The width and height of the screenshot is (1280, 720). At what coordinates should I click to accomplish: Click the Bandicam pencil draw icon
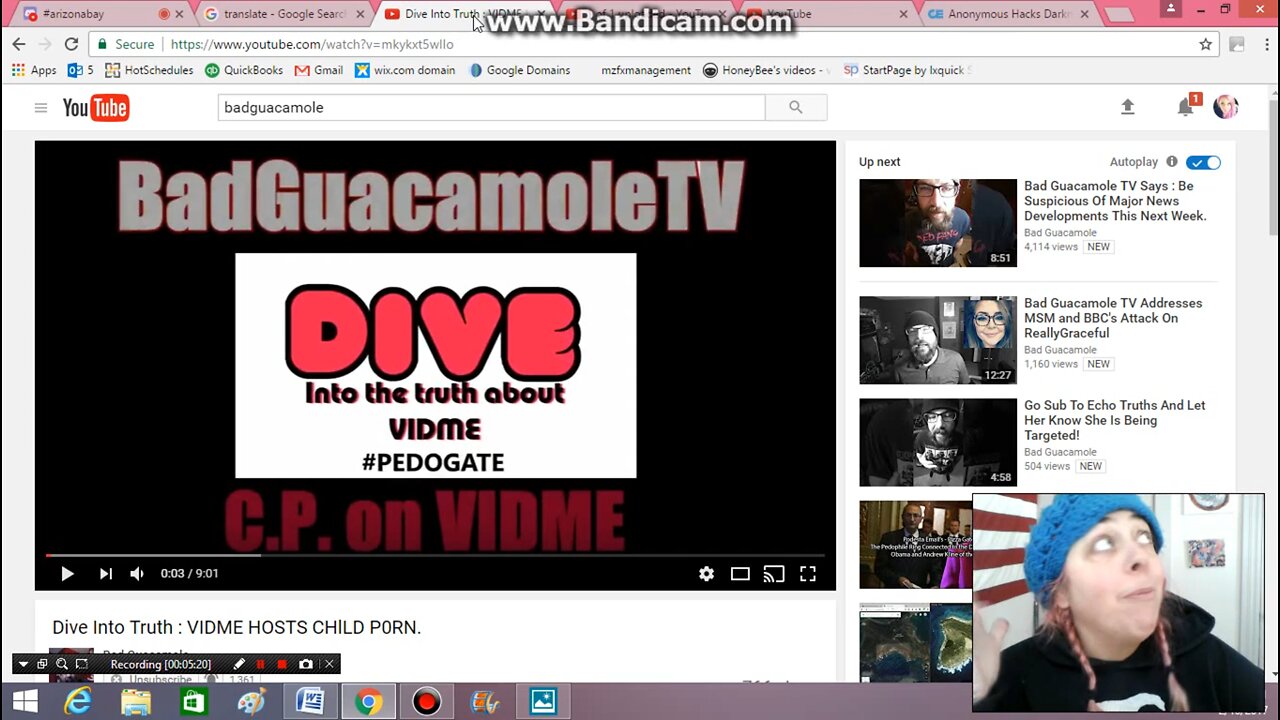click(x=239, y=664)
